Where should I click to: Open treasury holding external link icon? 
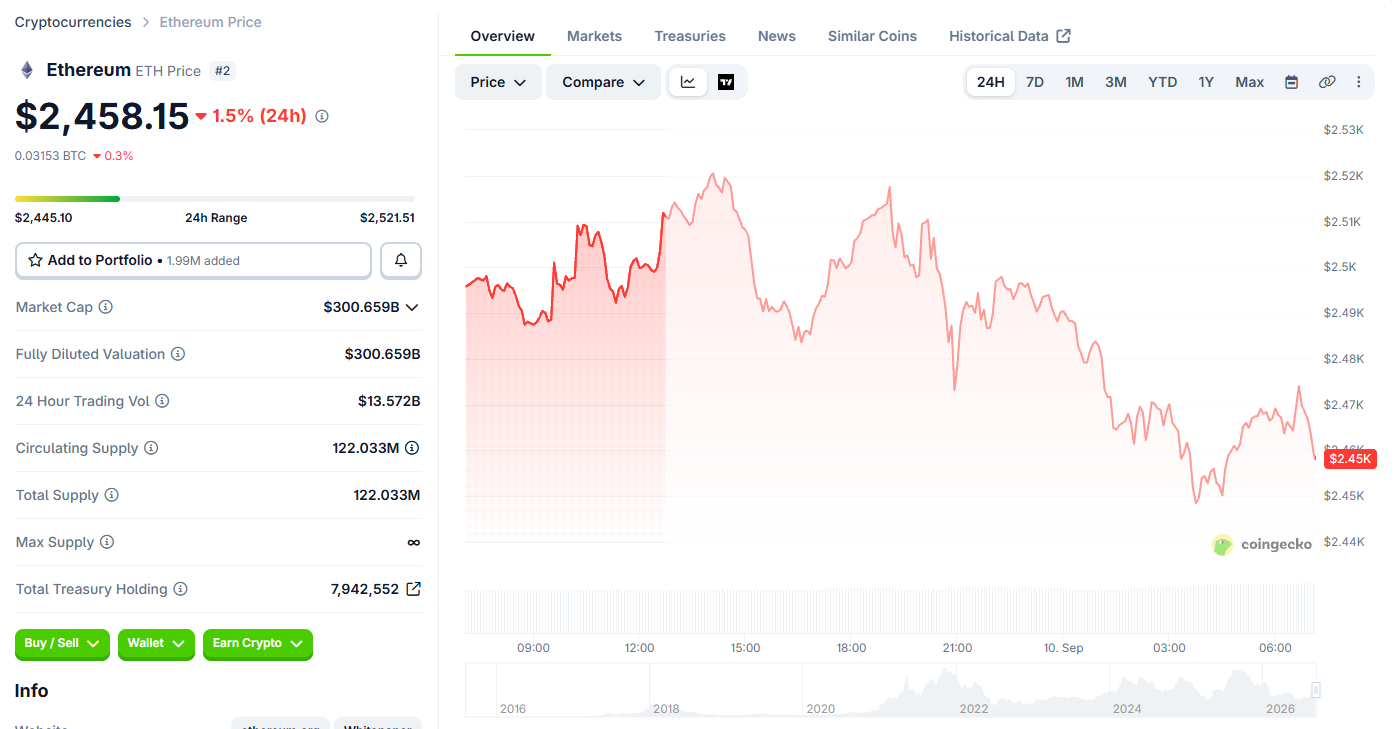(413, 589)
